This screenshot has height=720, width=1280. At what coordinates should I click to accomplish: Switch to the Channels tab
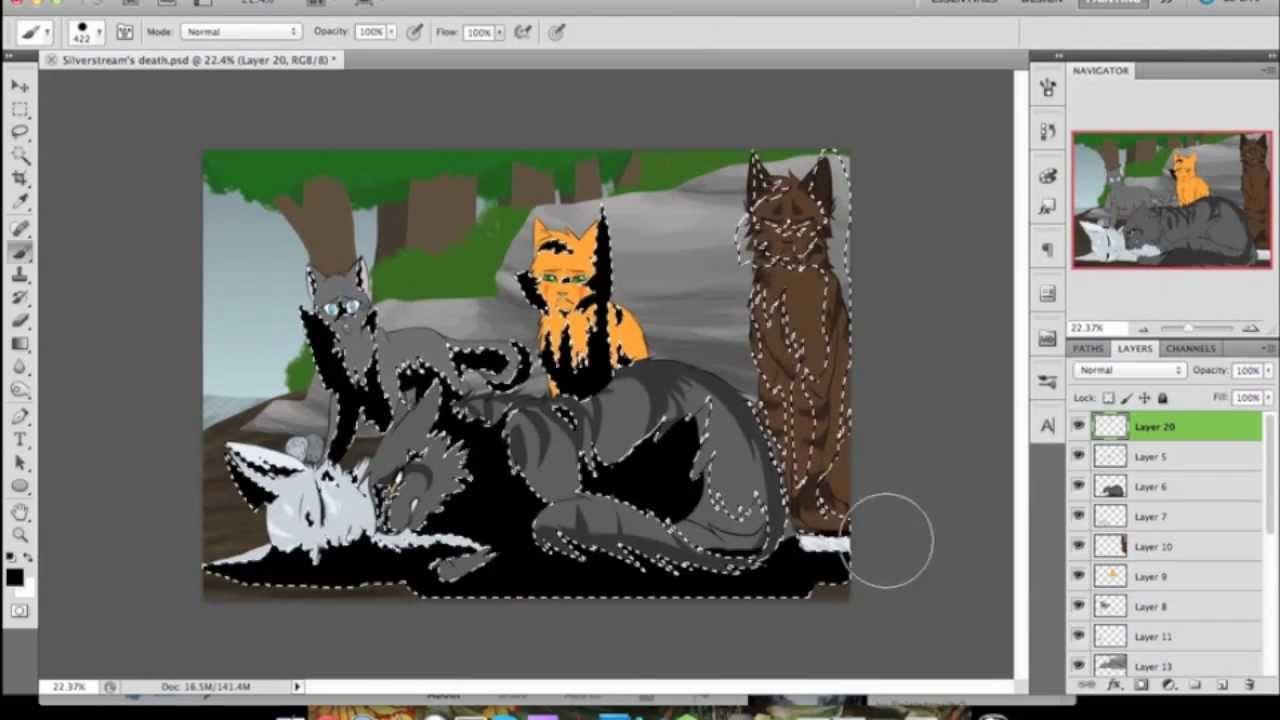point(1191,348)
